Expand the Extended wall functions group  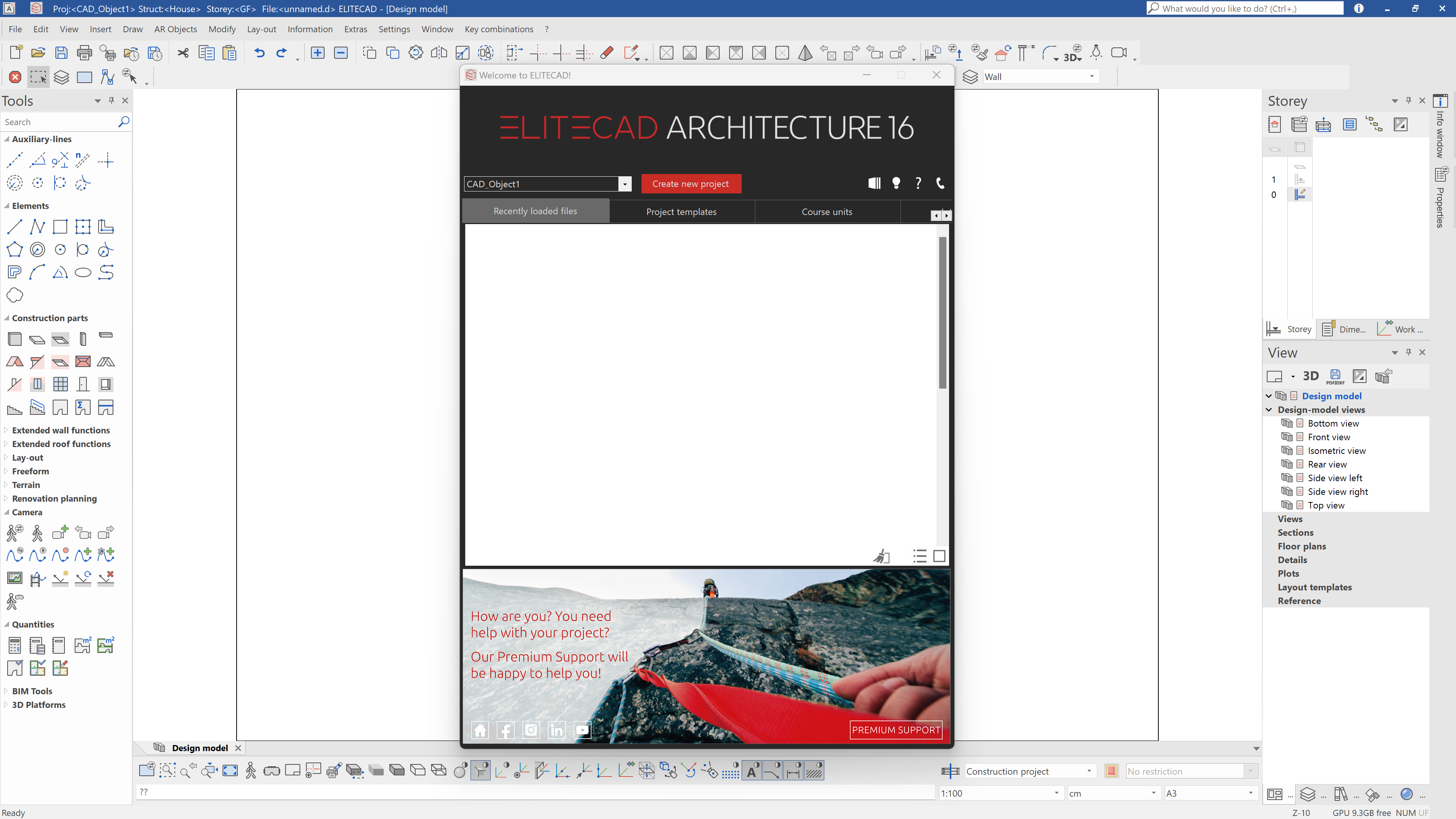(6, 430)
